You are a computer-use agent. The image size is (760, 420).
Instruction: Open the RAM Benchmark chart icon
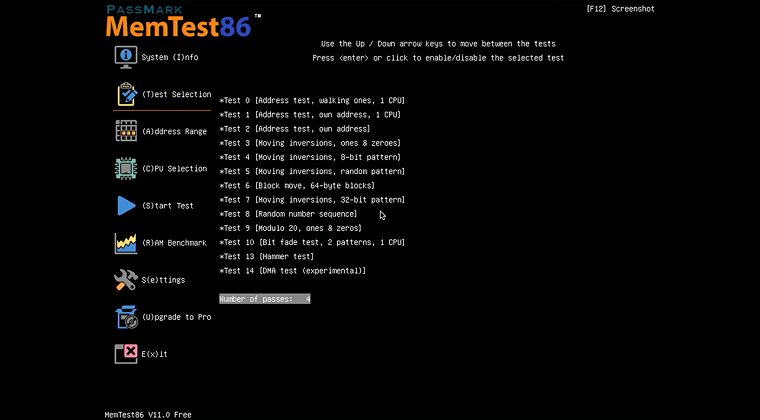coord(126,243)
